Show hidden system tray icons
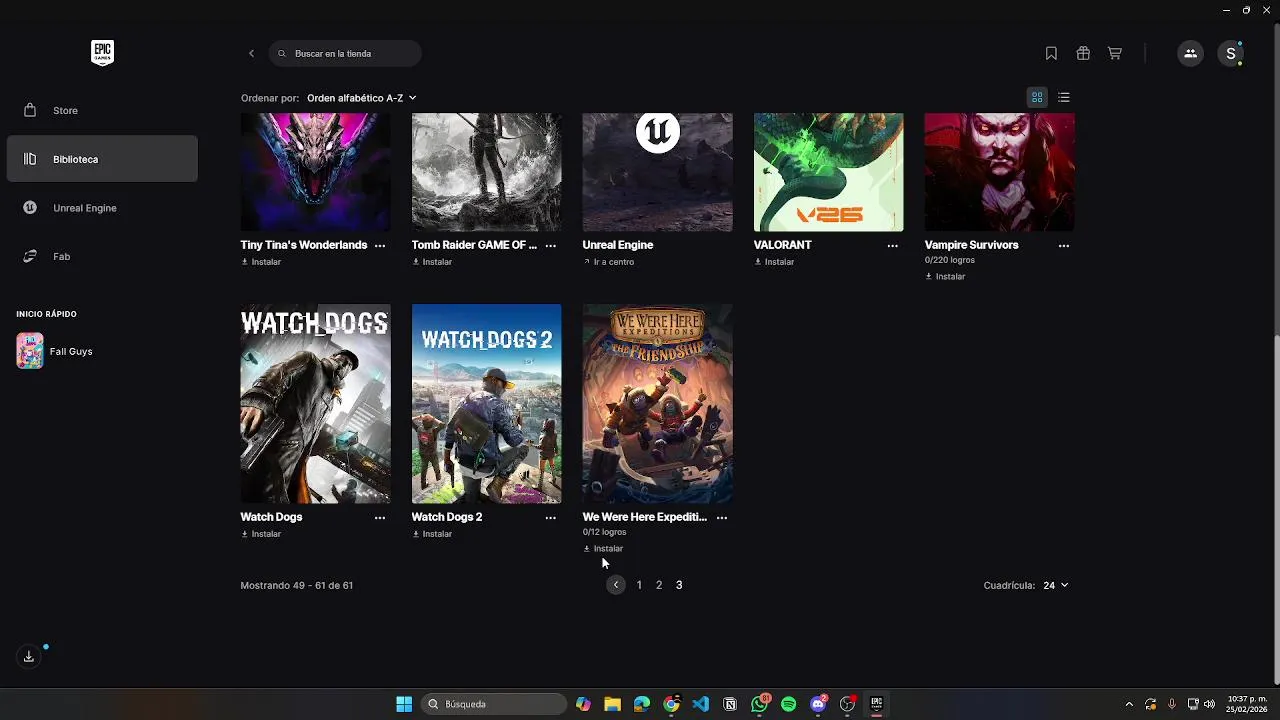1280x720 pixels. pos(1130,704)
